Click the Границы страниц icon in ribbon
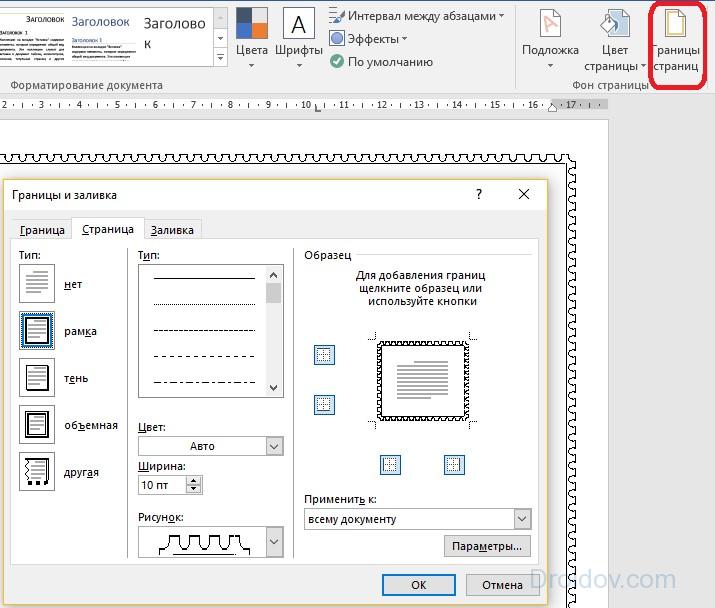 676,43
